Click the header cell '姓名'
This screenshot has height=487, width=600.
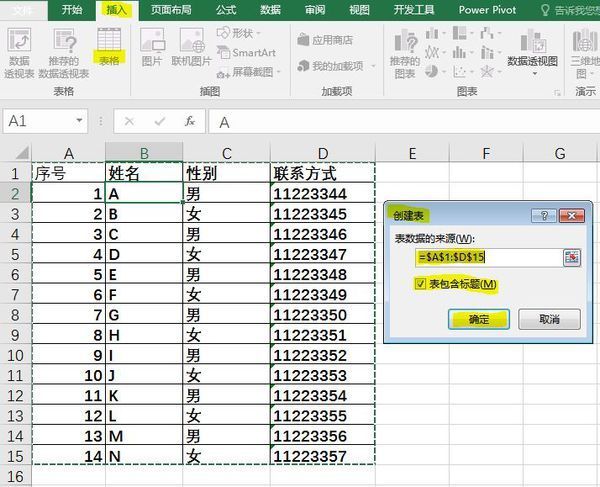tap(144, 173)
